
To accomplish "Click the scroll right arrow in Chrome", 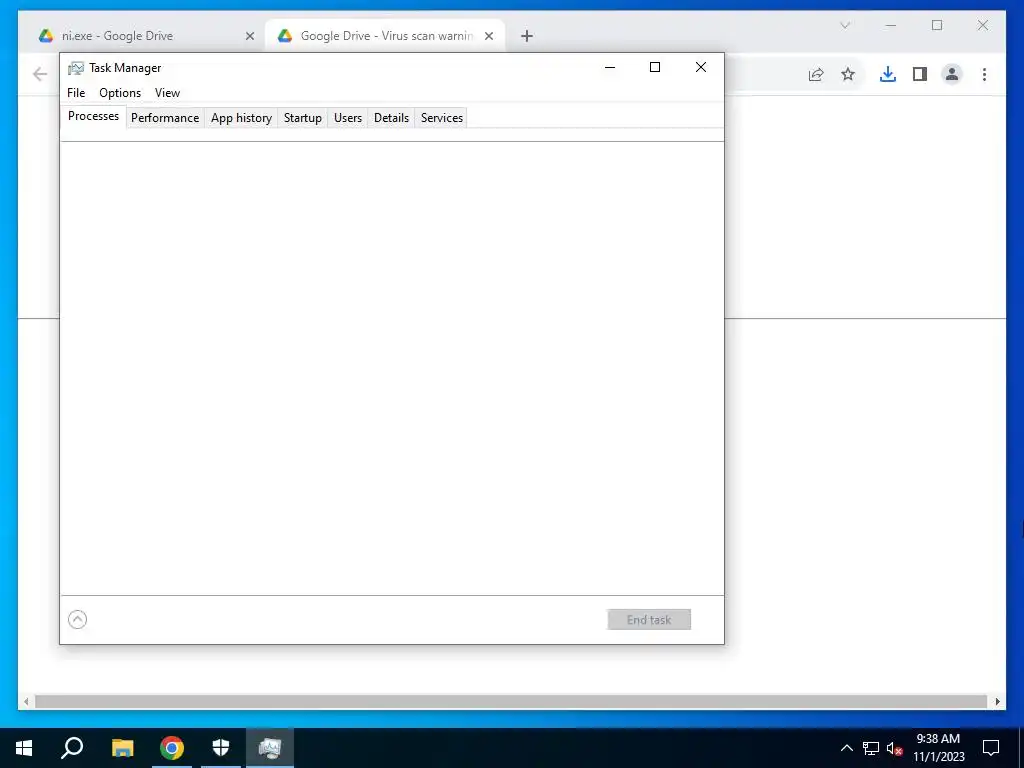I will [x=997, y=701].
